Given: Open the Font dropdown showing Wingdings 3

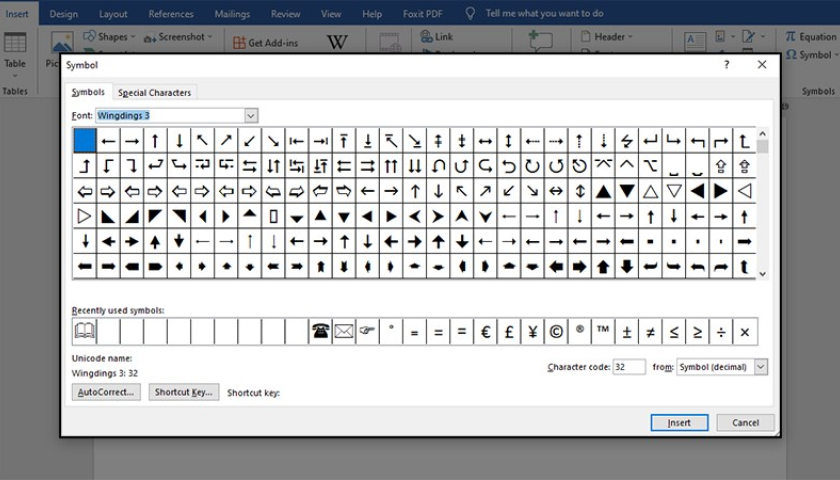Looking at the screenshot, I should [250, 116].
